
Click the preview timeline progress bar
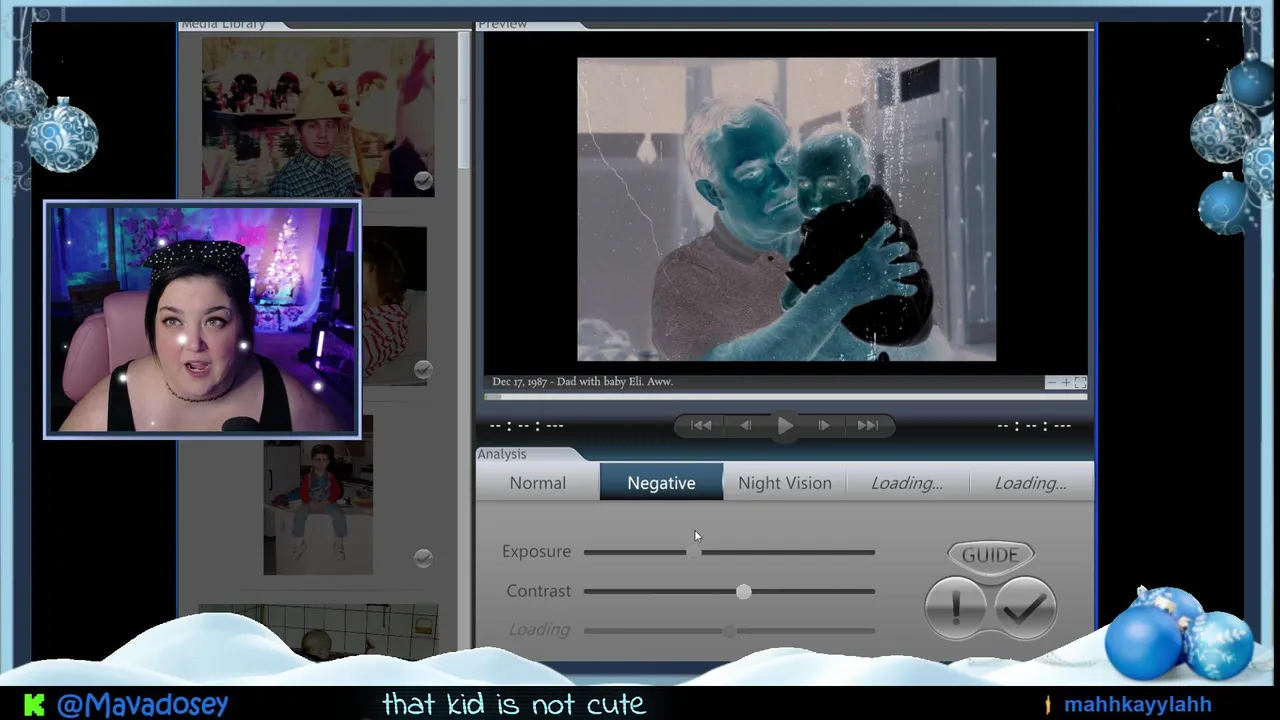coord(786,397)
